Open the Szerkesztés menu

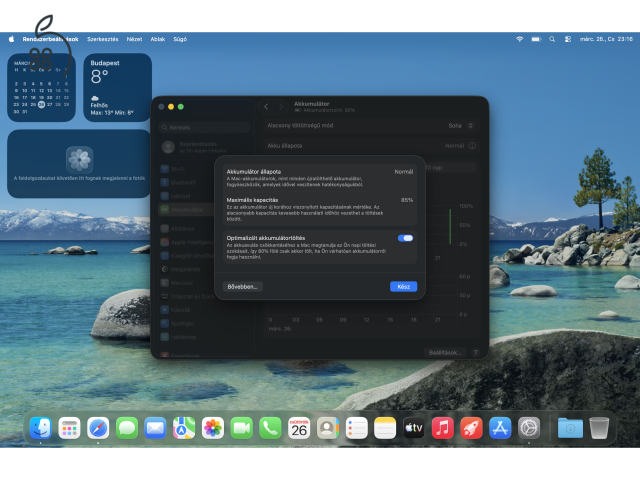coord(102,39)
